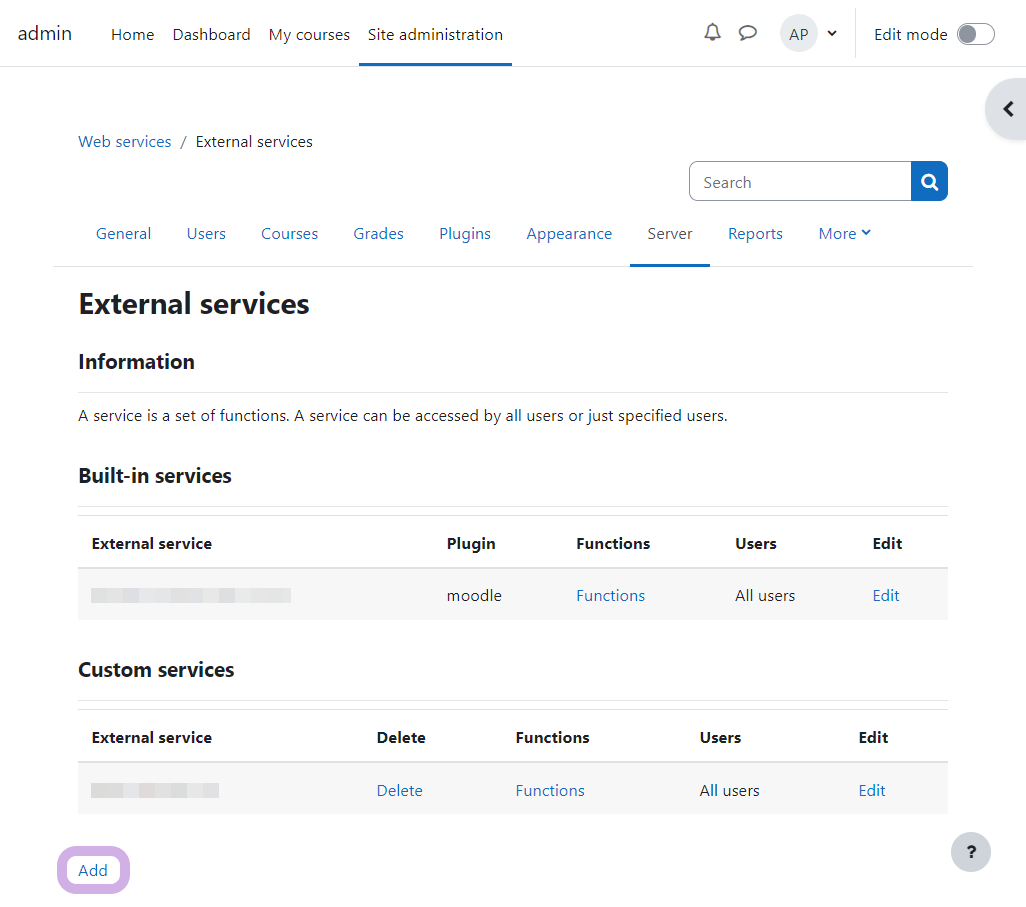Delete the custom external service
This screenshot has height=907, width=1026.
tap(399, 790)
